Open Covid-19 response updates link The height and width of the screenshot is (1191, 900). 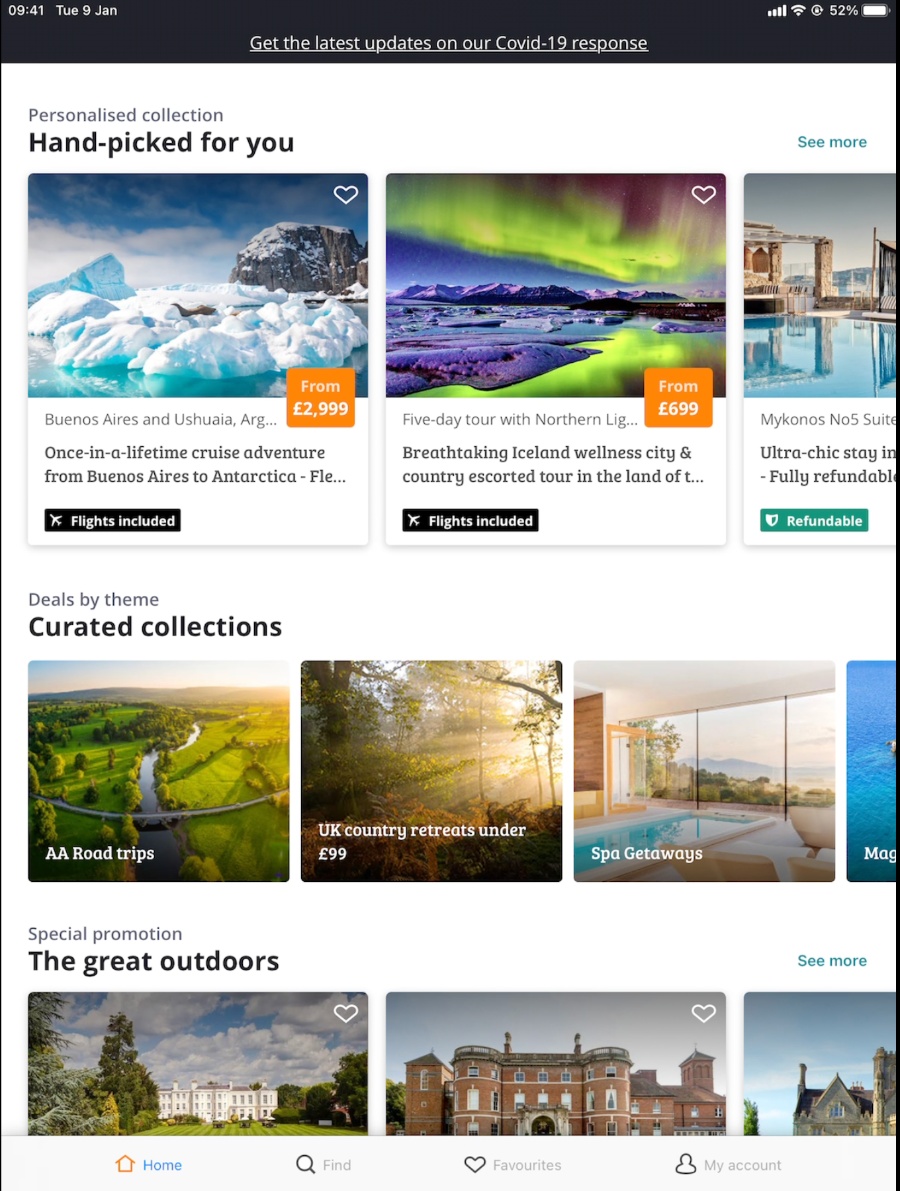click(449, 43)
